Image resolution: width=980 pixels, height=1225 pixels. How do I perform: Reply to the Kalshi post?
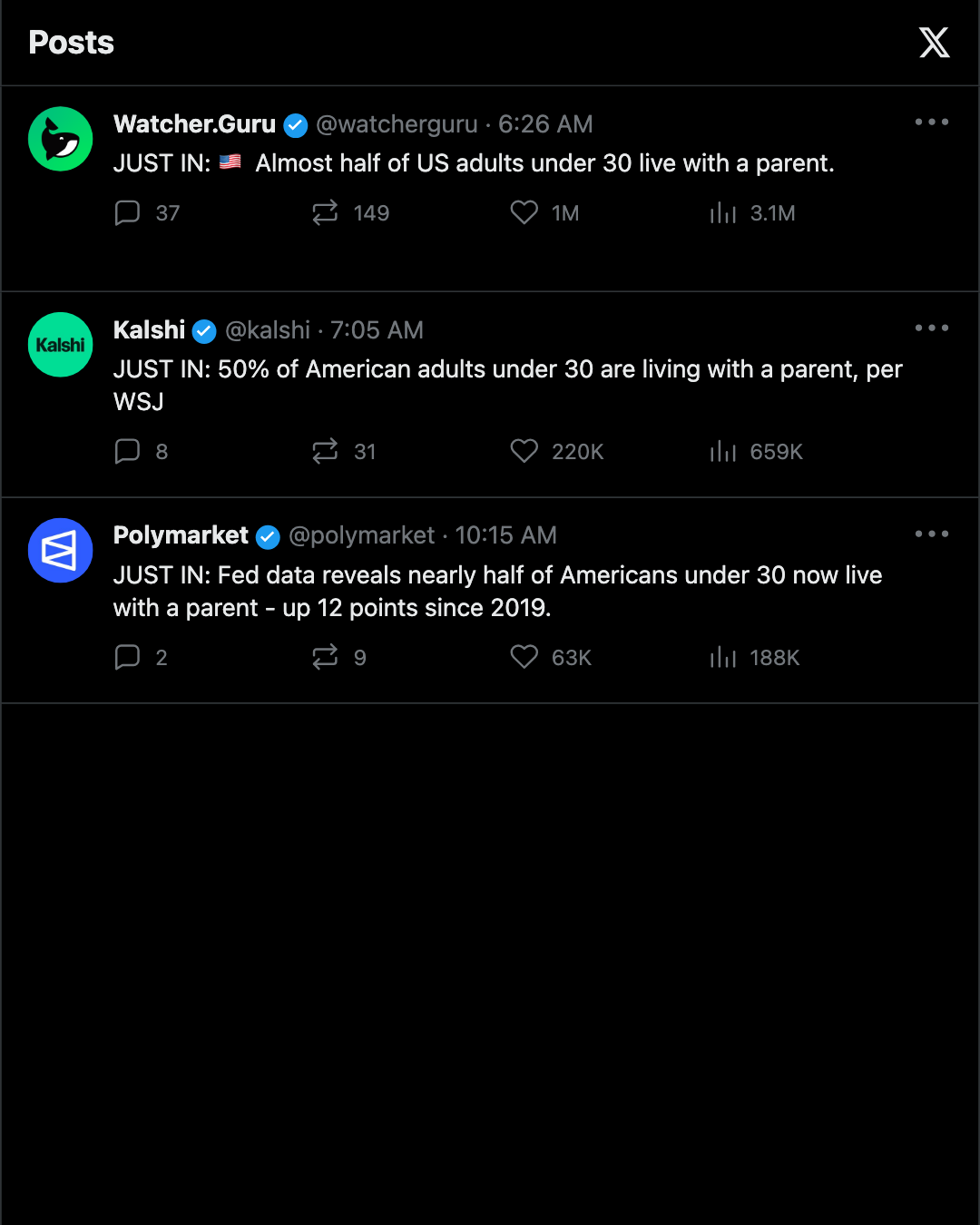tap(127, 452)
